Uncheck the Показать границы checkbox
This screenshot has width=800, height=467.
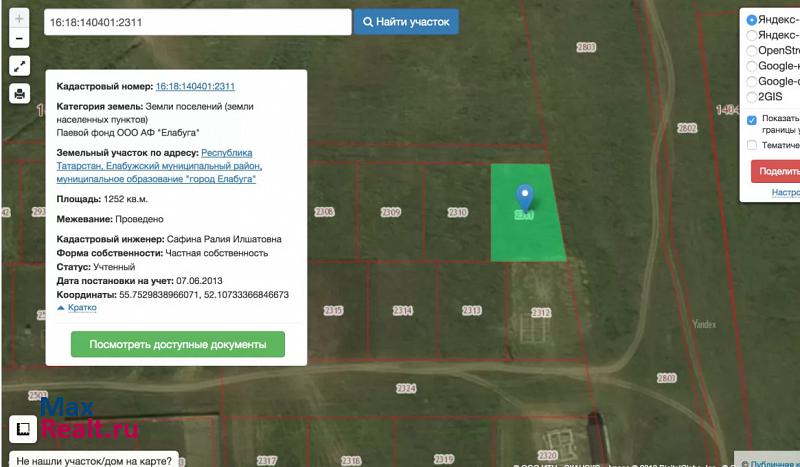tap(752, 120)
